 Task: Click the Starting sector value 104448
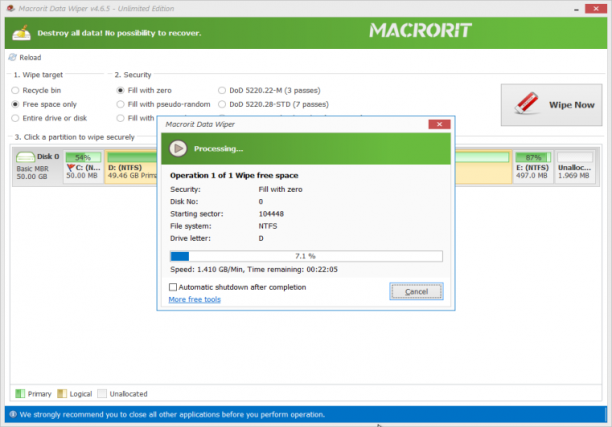[271, 214]
